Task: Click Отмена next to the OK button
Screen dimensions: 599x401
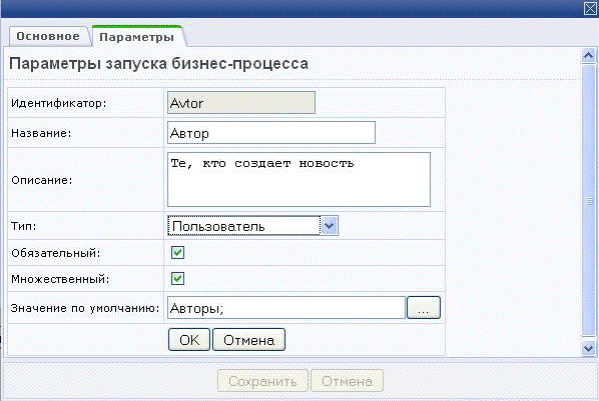Action: click(x=249, y=340)
